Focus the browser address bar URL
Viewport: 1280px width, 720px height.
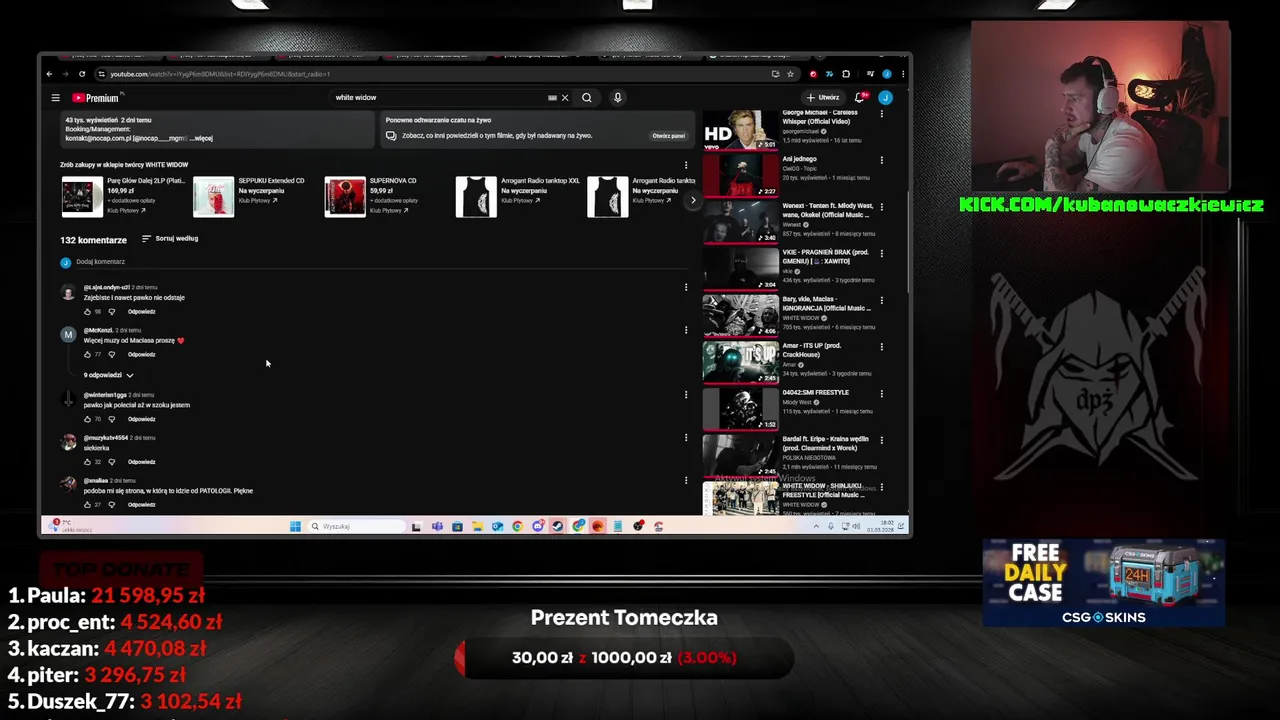click(220, 74)
